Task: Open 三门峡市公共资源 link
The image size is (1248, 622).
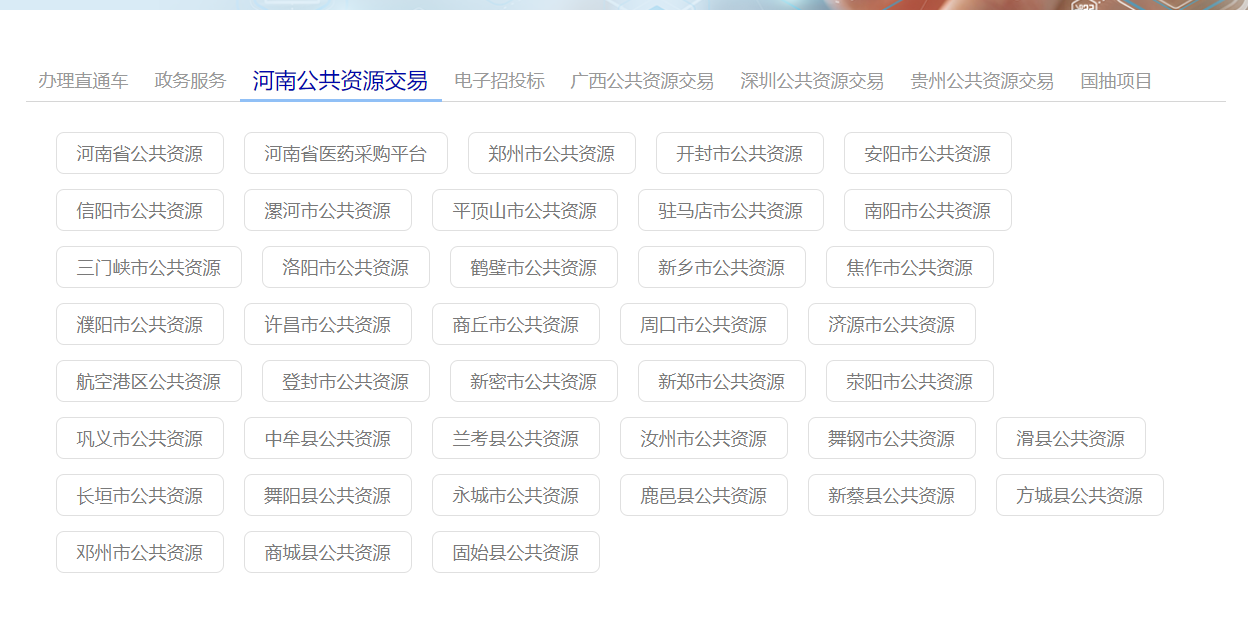Action: click(149, 268)
